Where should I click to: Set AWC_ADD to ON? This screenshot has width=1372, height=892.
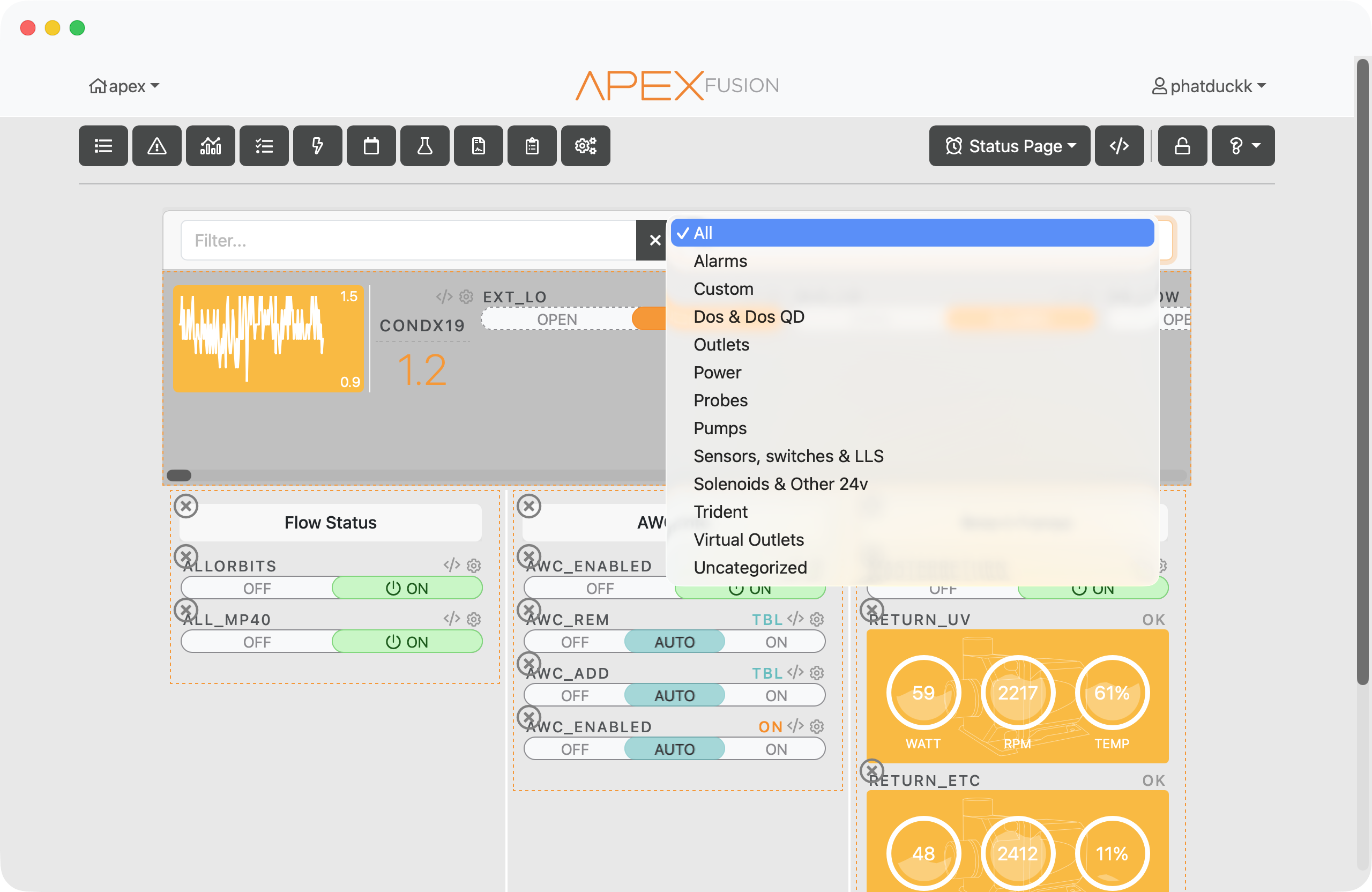(776, 696)
